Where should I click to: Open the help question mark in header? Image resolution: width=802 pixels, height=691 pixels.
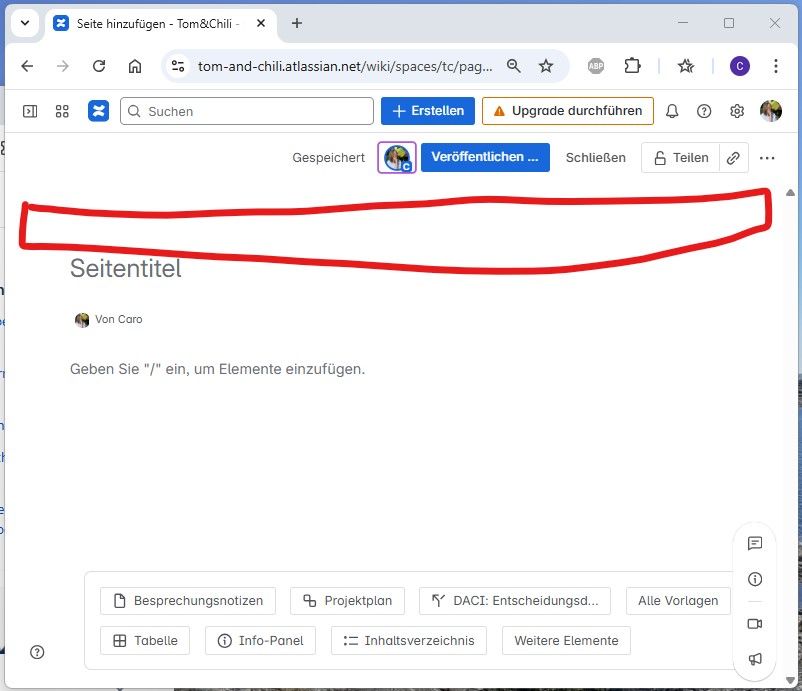click(x=704, y=111)
